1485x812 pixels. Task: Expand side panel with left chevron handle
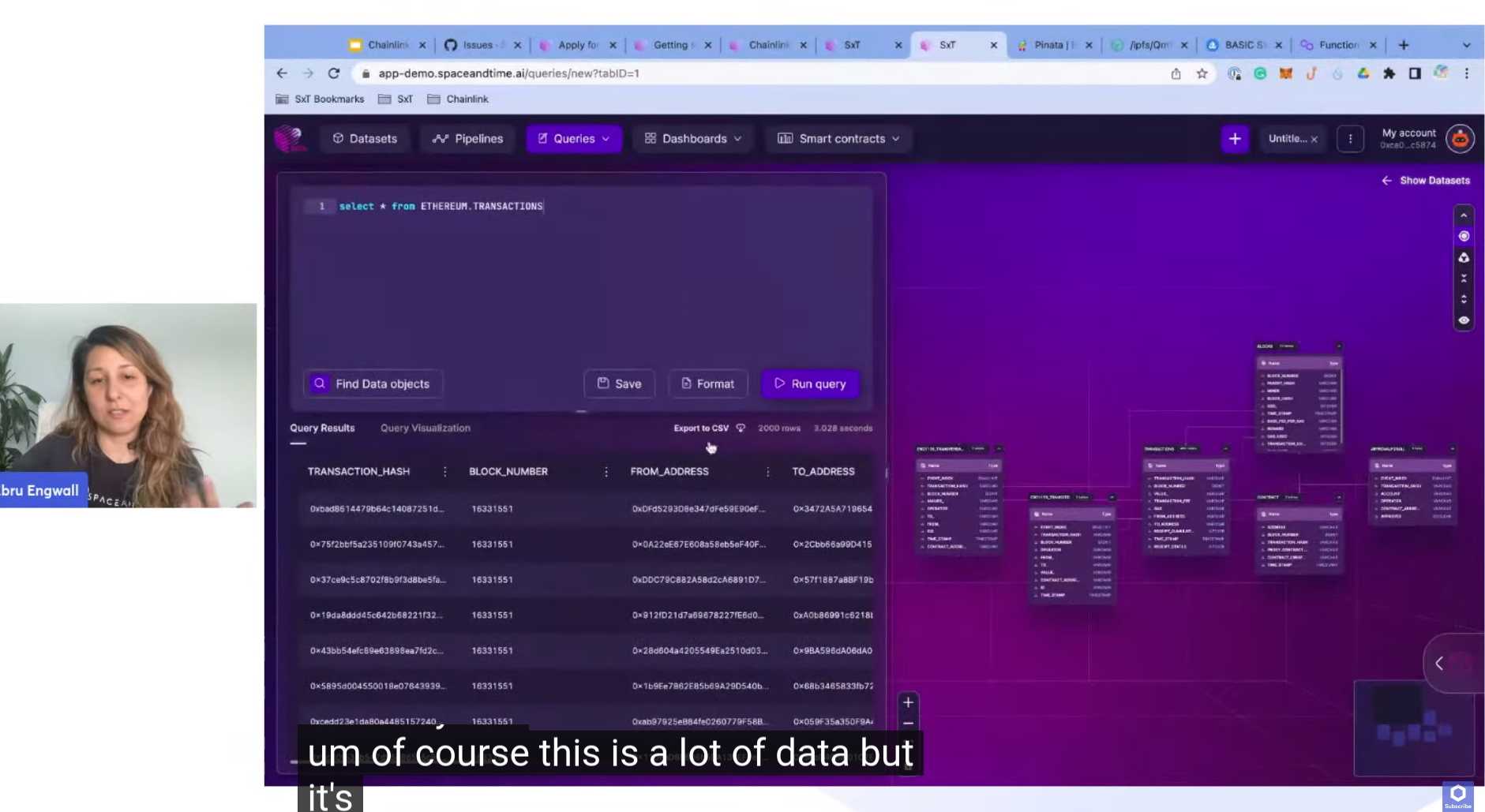1439,664
